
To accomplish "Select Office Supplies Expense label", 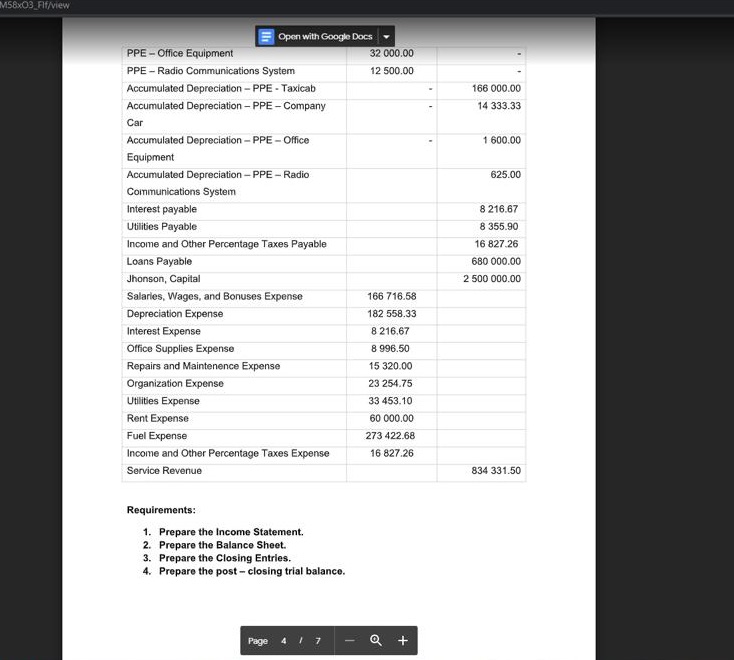I will (x=180, y=349).
